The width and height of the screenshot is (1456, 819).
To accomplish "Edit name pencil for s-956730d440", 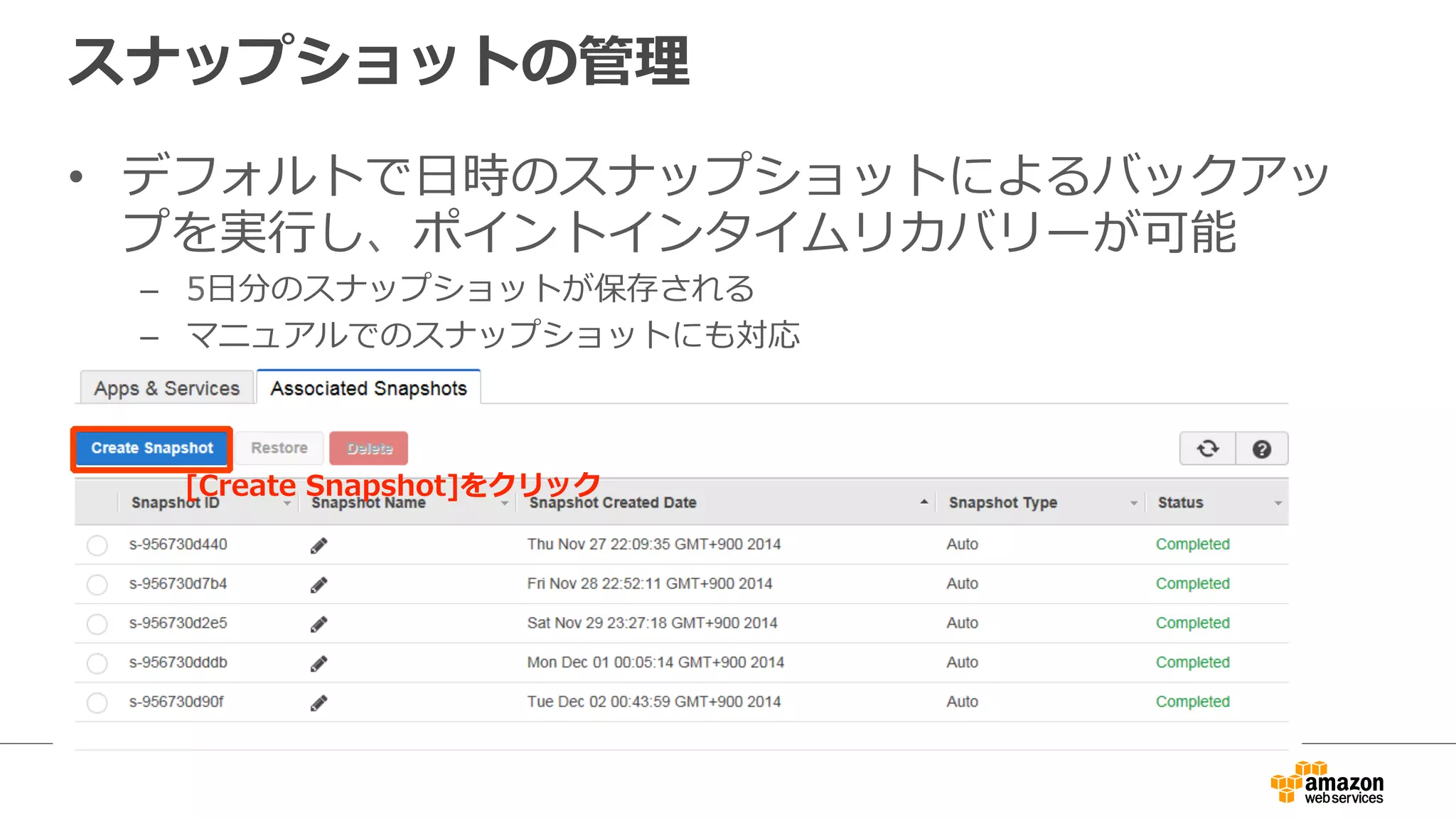I will (318, 545).
